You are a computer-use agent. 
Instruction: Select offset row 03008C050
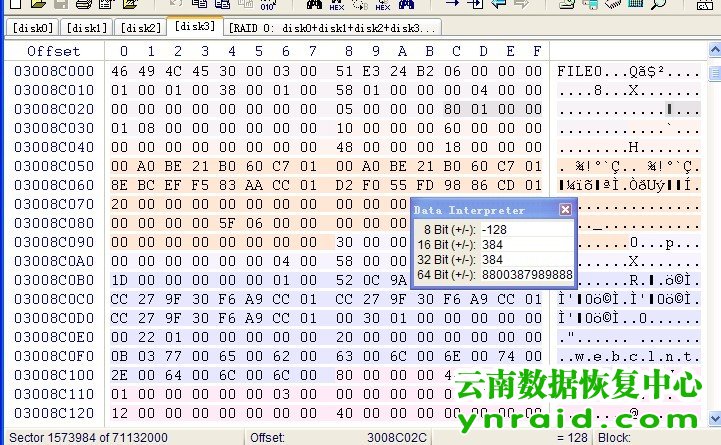click(54, 166)
